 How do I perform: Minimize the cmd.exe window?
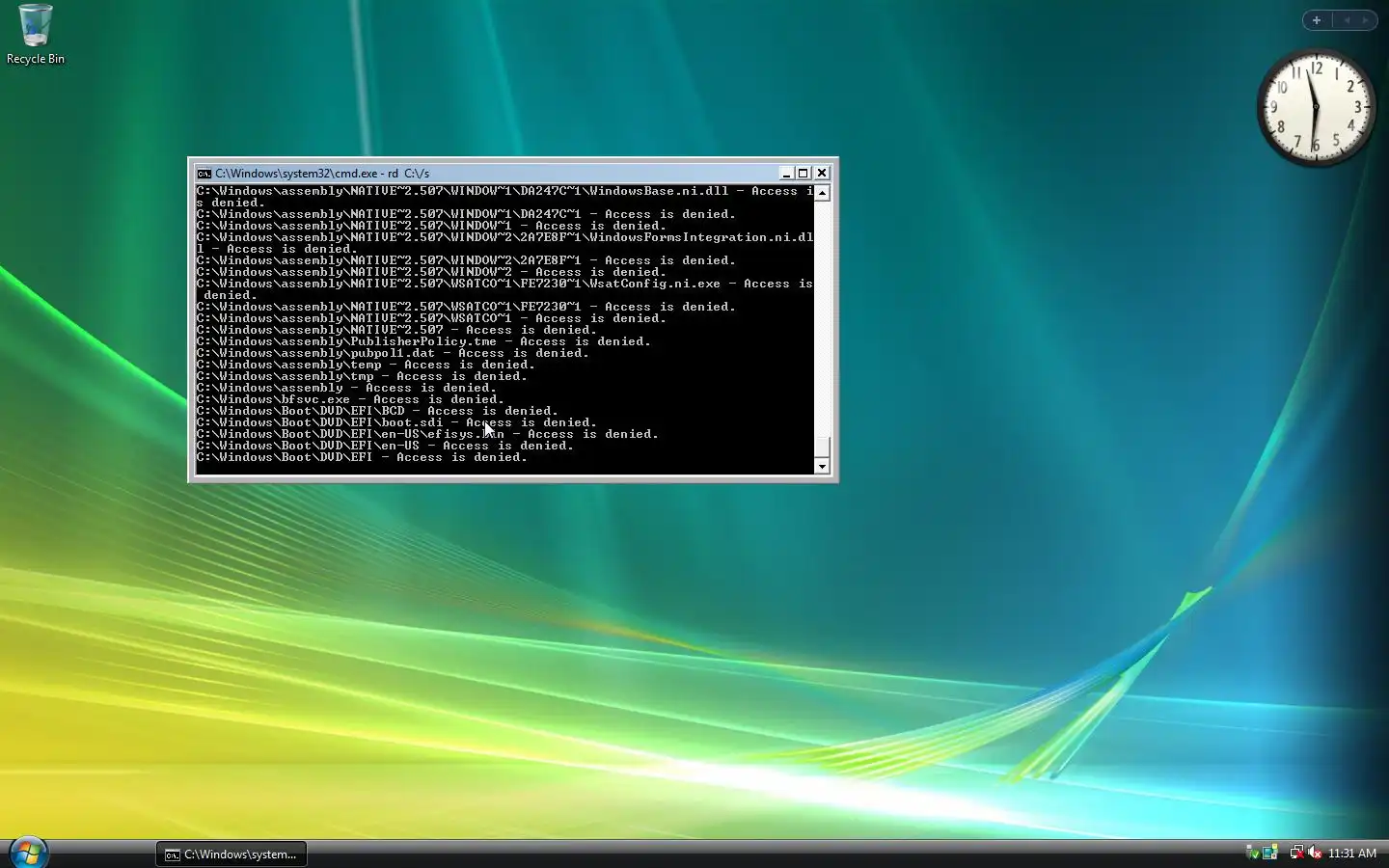[x=786, y=174]
